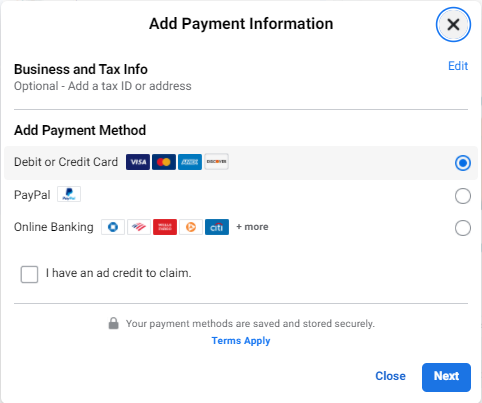The height and width of the screenshot is (403, 482).
Task: Click the padlock security icon
Action: coord(114,323)
